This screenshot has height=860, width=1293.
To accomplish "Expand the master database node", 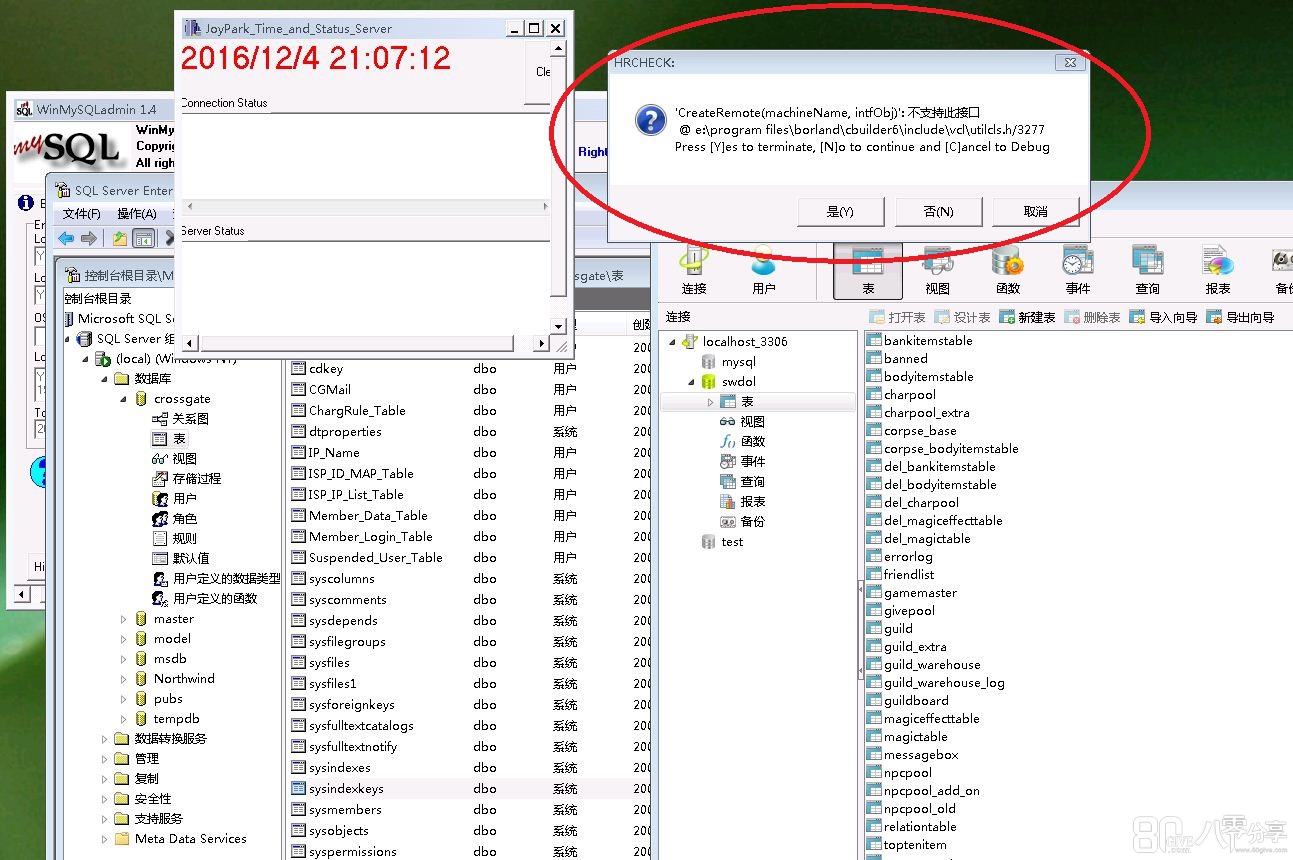I will click(x=123, y=619).
